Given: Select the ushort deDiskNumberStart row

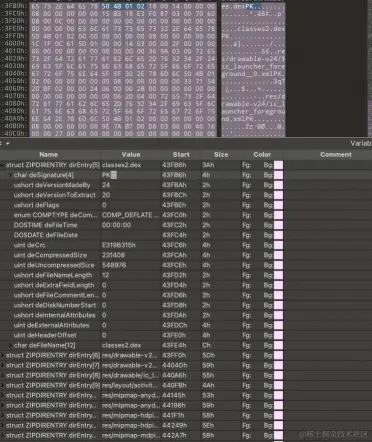Looking at the screenshot, I should coord(186,305).
